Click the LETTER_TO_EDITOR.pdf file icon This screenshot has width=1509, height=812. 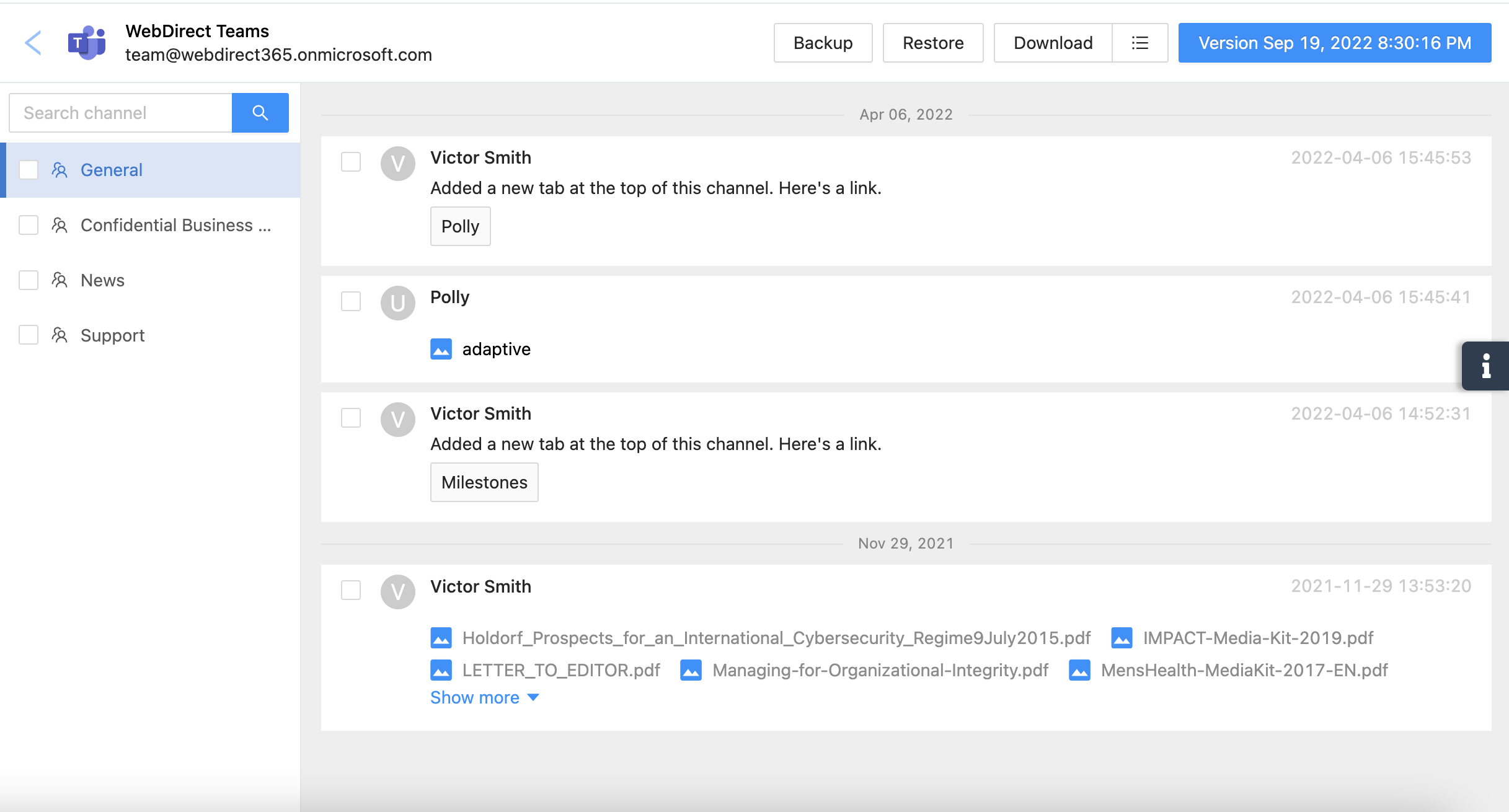(441, 670)
